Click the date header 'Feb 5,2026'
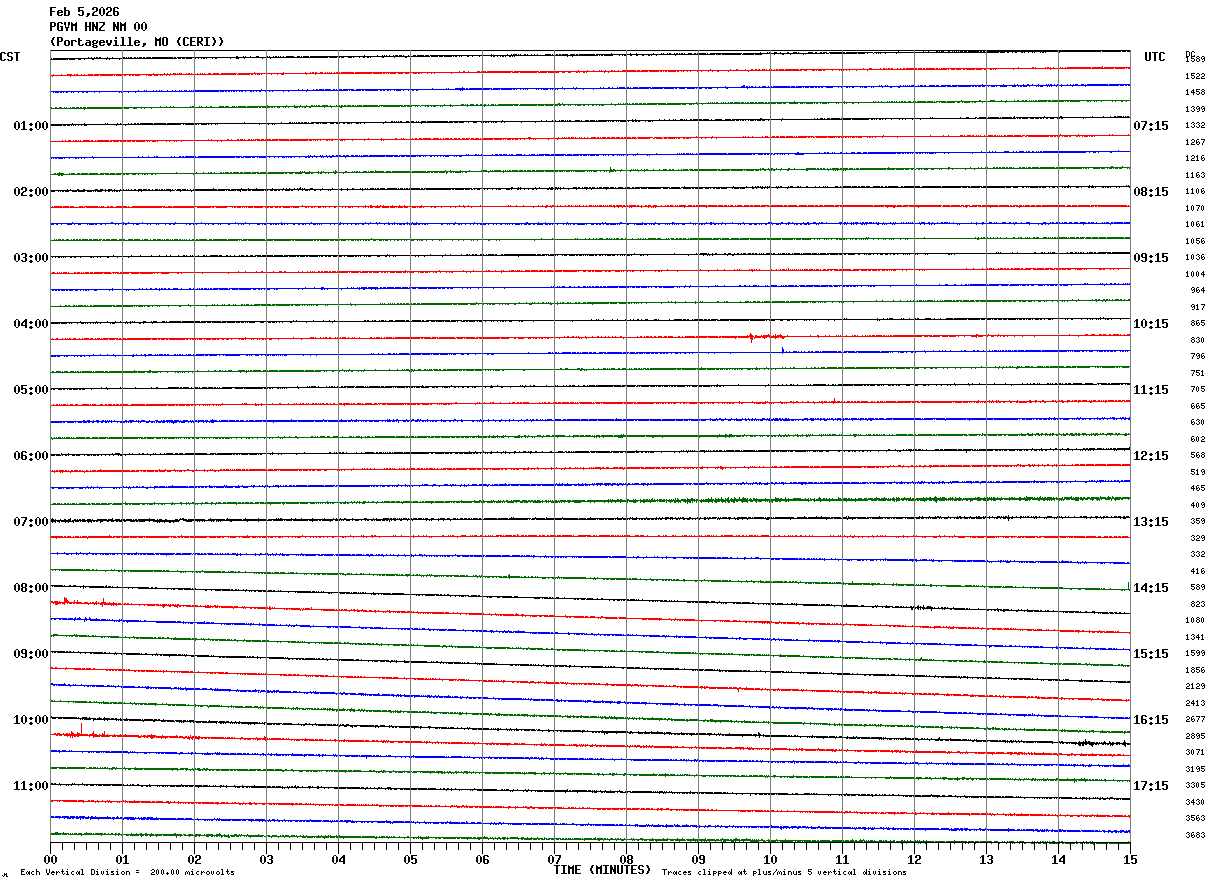The width and height of the screenshot is (1210, 886). click(84, 12)
